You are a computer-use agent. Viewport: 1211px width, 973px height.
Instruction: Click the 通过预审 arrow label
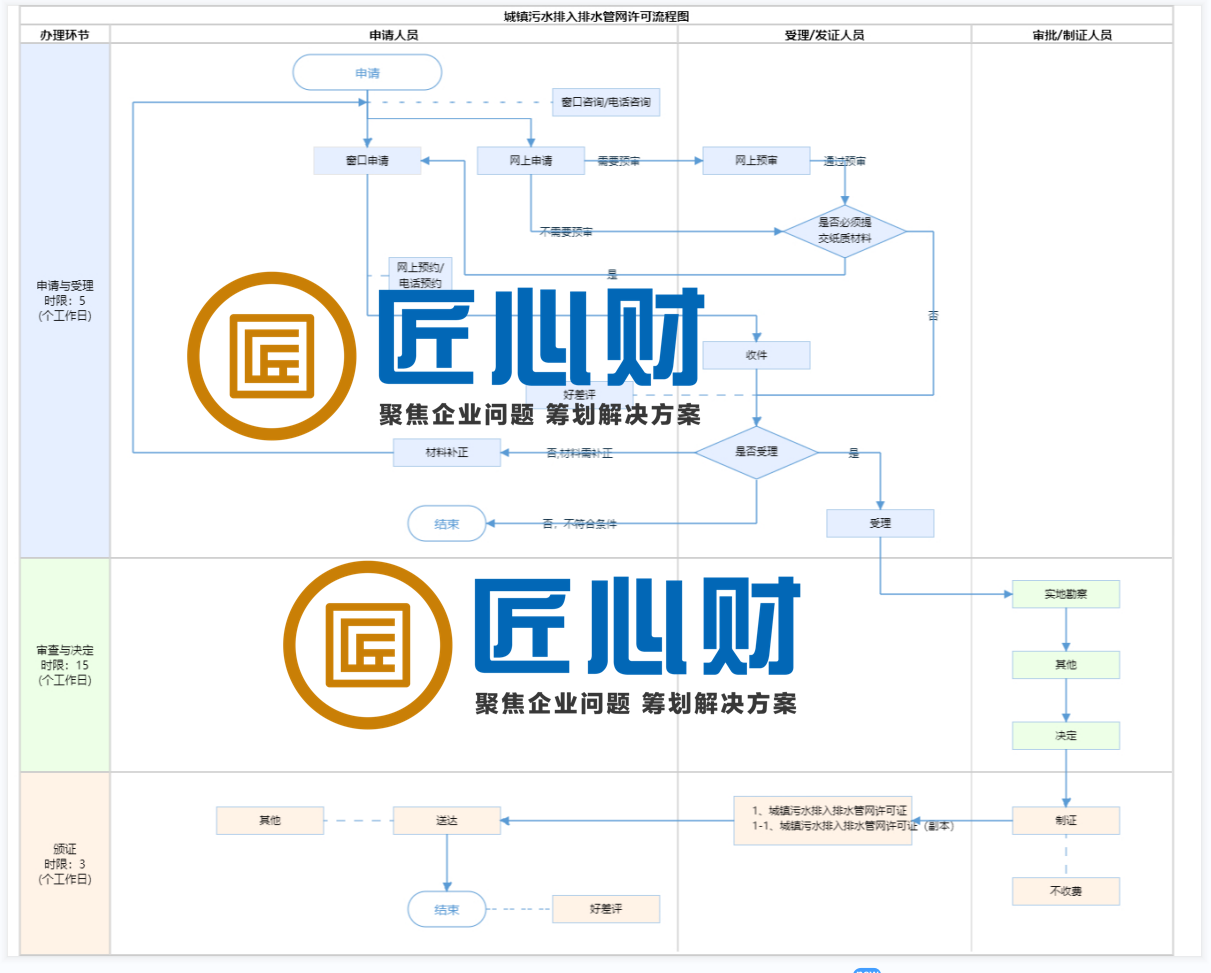(x=845, y=161)
